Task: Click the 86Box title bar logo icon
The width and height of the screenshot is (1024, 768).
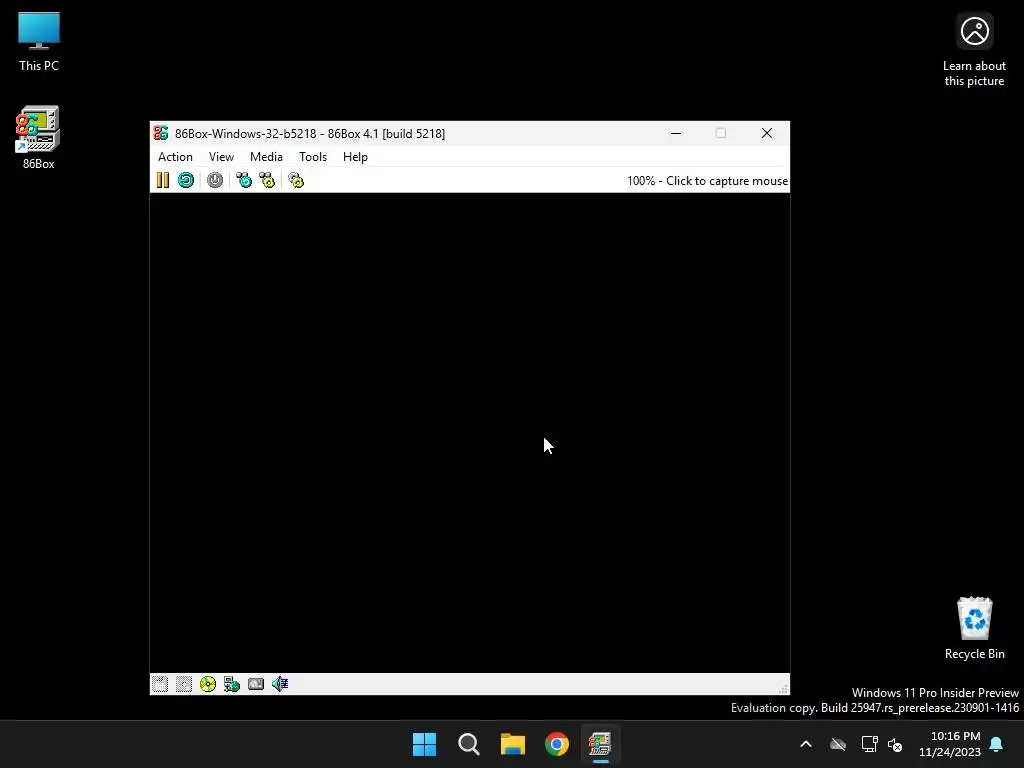Action: pyautogui.click(x=161, y=133)
